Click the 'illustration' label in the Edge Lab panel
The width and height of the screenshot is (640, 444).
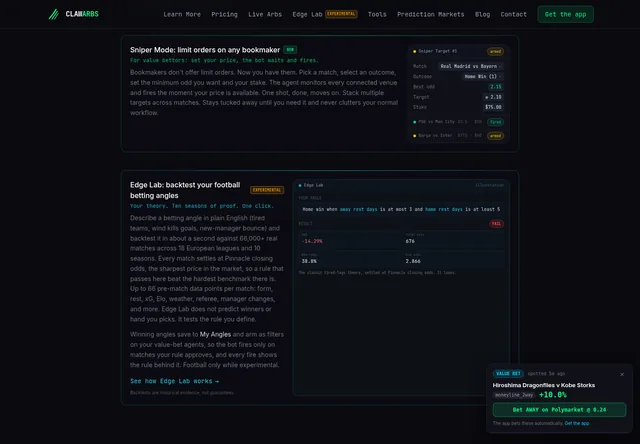pyautogui.click(x=489, y=185)
